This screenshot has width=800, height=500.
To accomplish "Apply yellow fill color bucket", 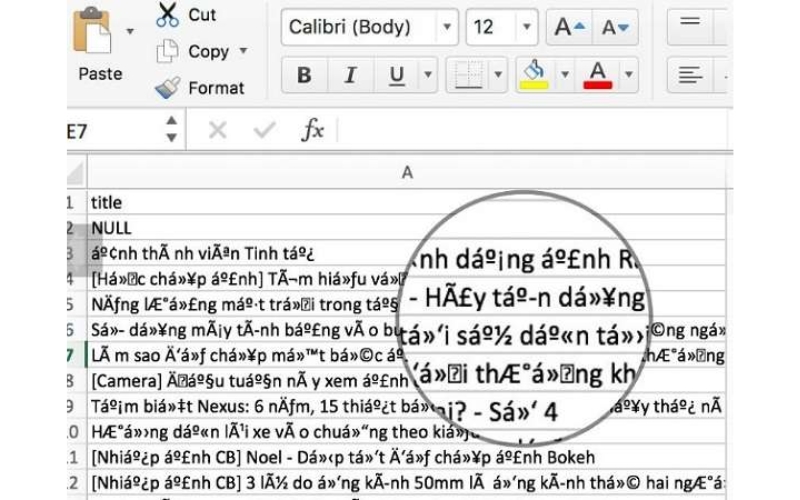I will click(x=534, y=75).
